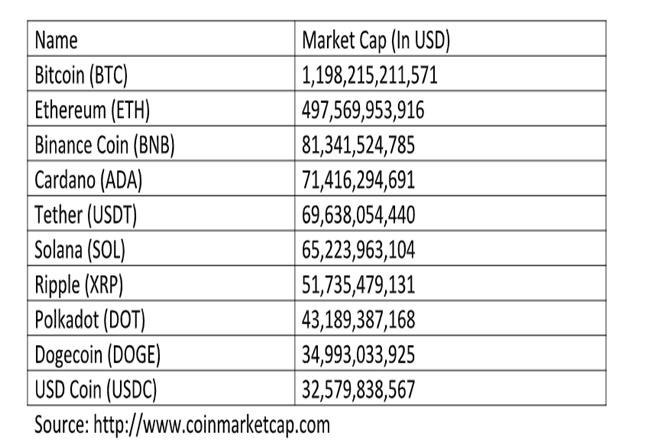Select the Bitcoin (BTC) cell
The height and width of the screenshot is (440, 660).
click(x=81, y=75)
